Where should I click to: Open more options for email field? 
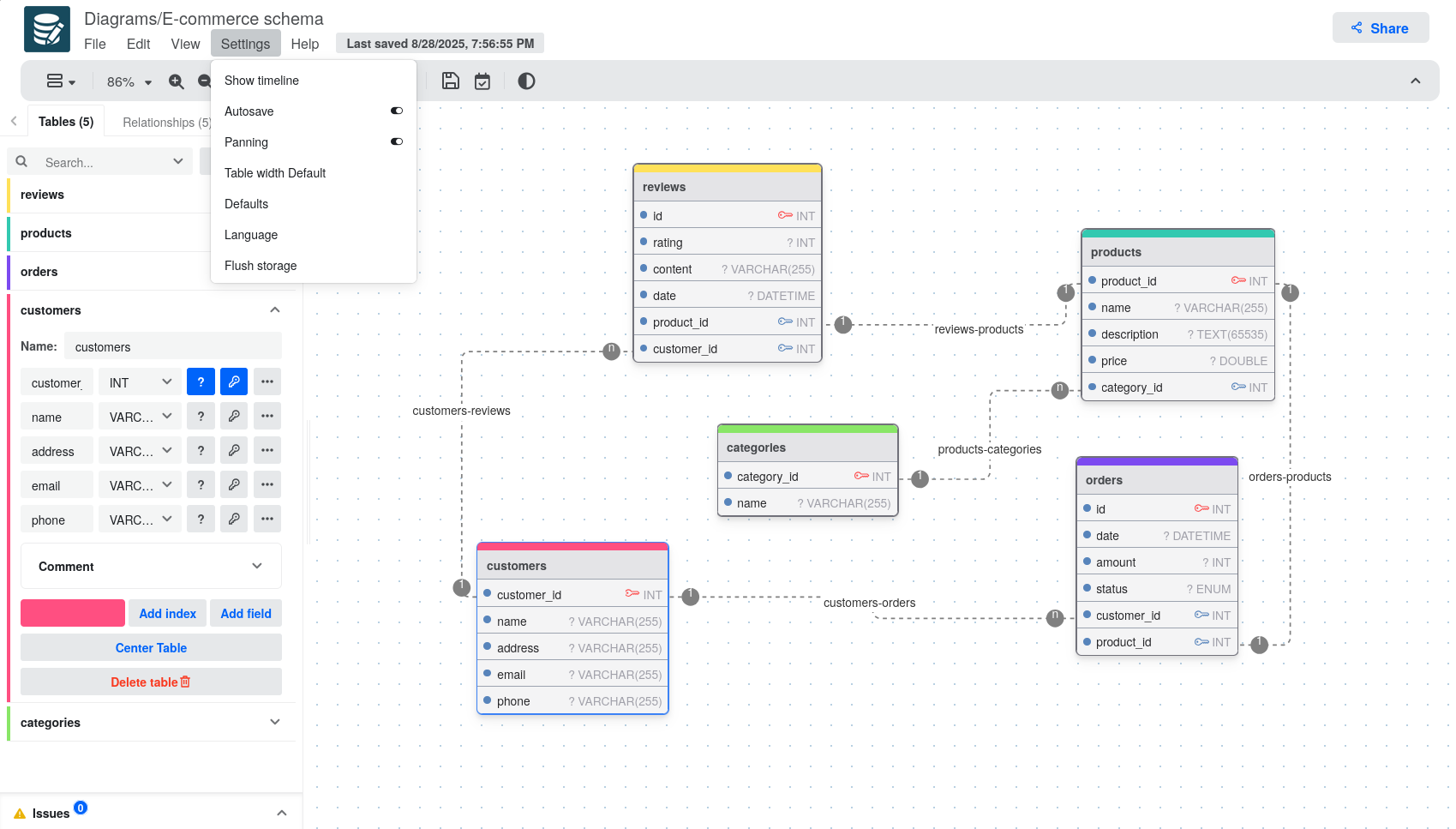click(x=267, y=485)
